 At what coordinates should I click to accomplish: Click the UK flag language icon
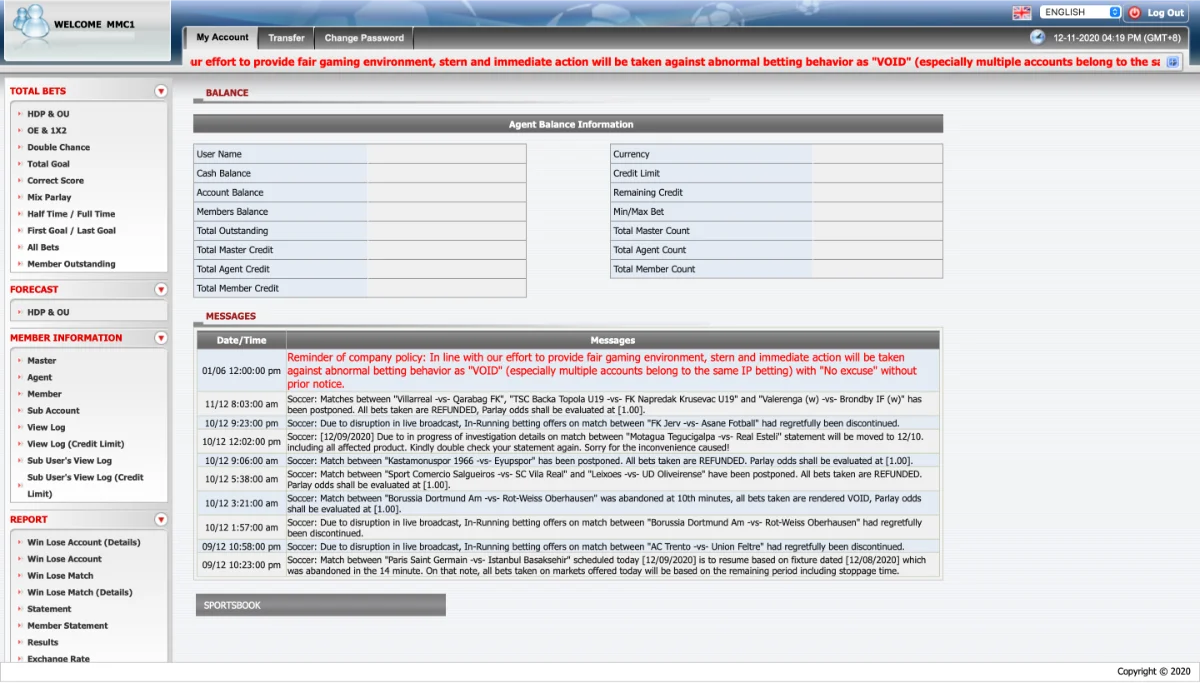(x=1021, y=13)
